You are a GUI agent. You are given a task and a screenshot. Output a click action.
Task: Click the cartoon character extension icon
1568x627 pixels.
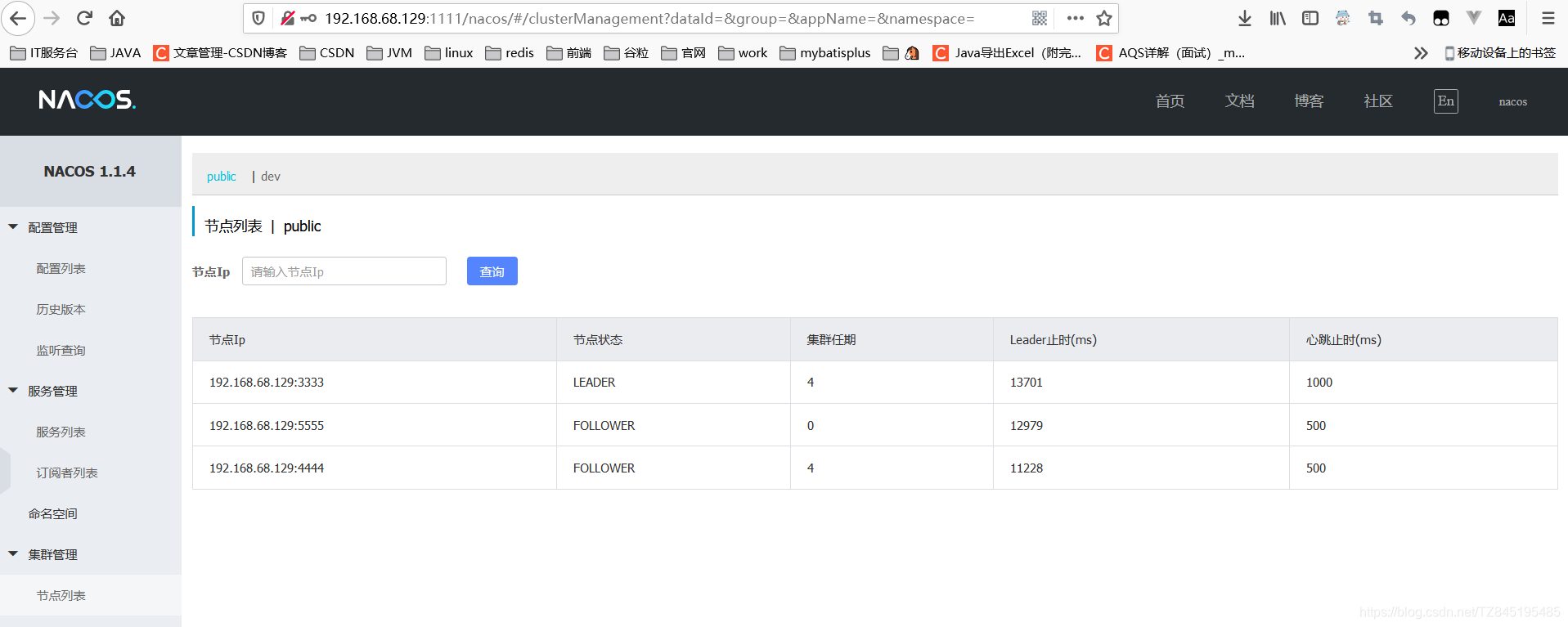pyautogui.click(x=1343, y=18)
